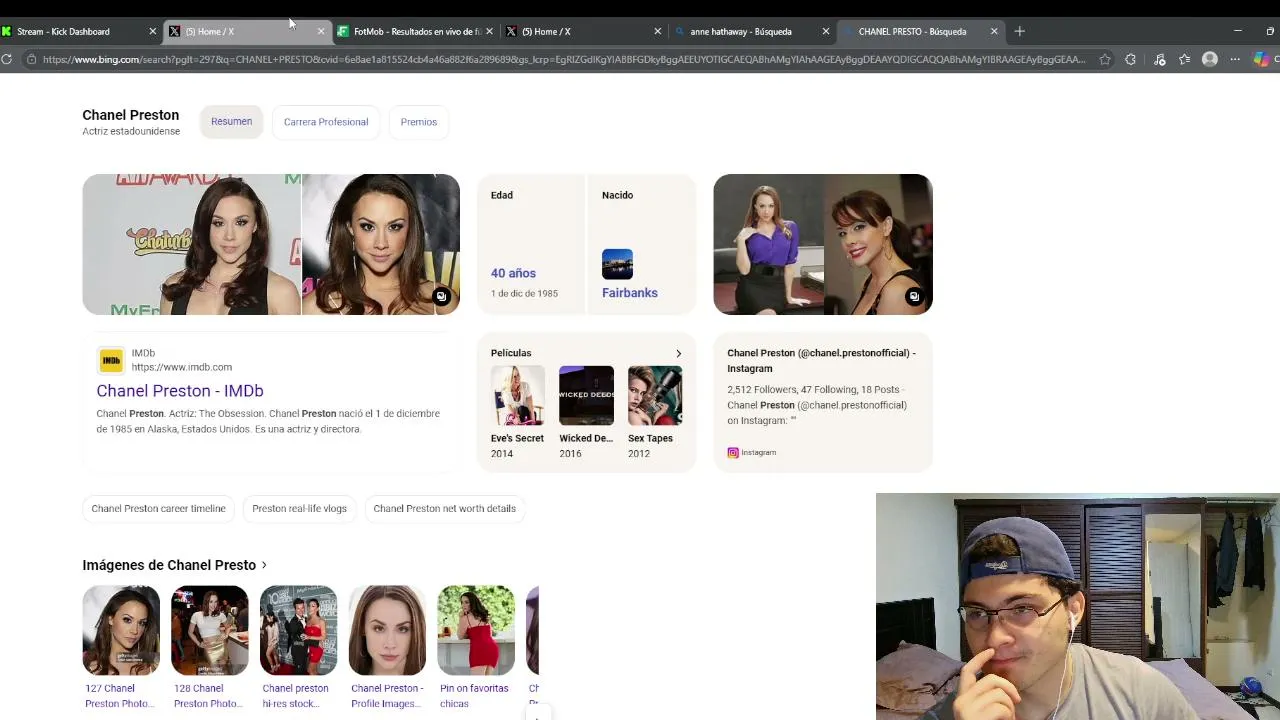Open the Carrera Profesional tab

[326, 122]
